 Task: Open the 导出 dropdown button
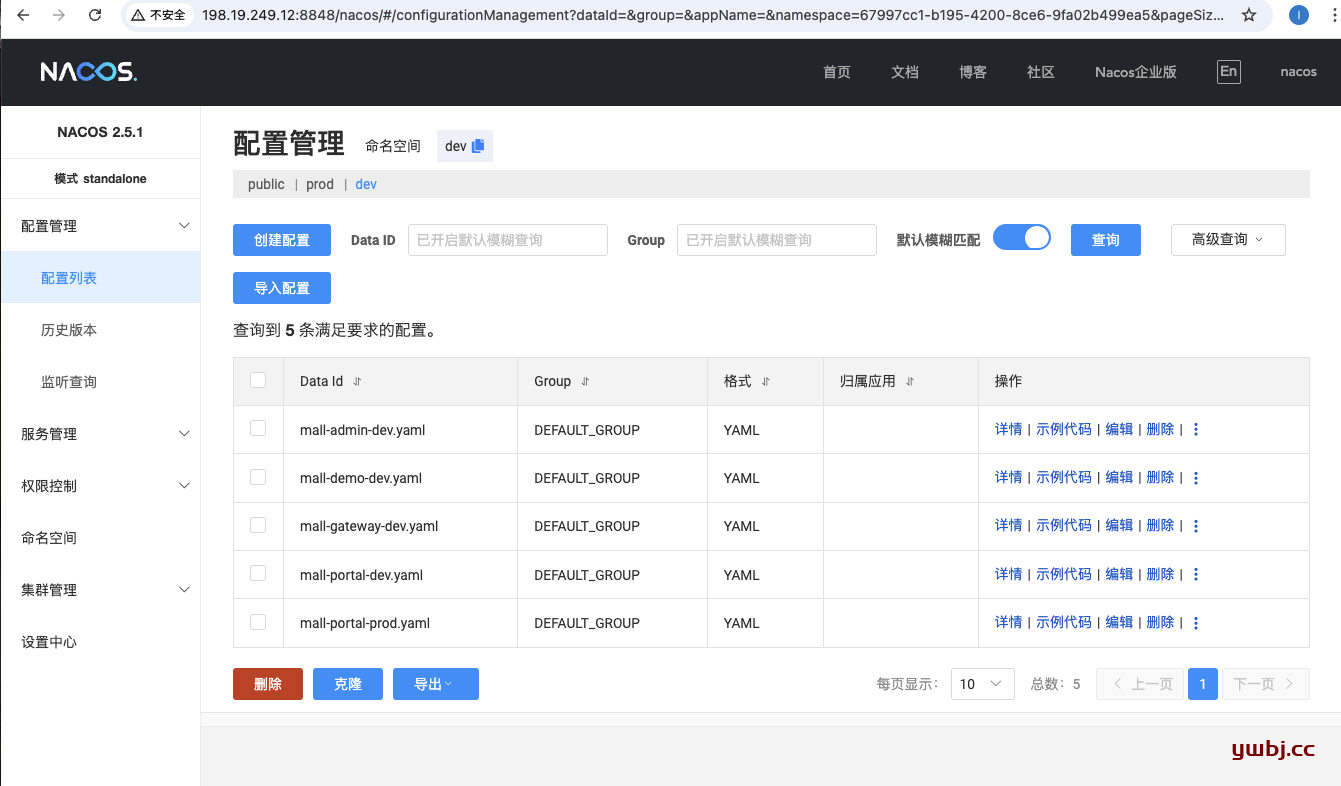tap(436, 684)
